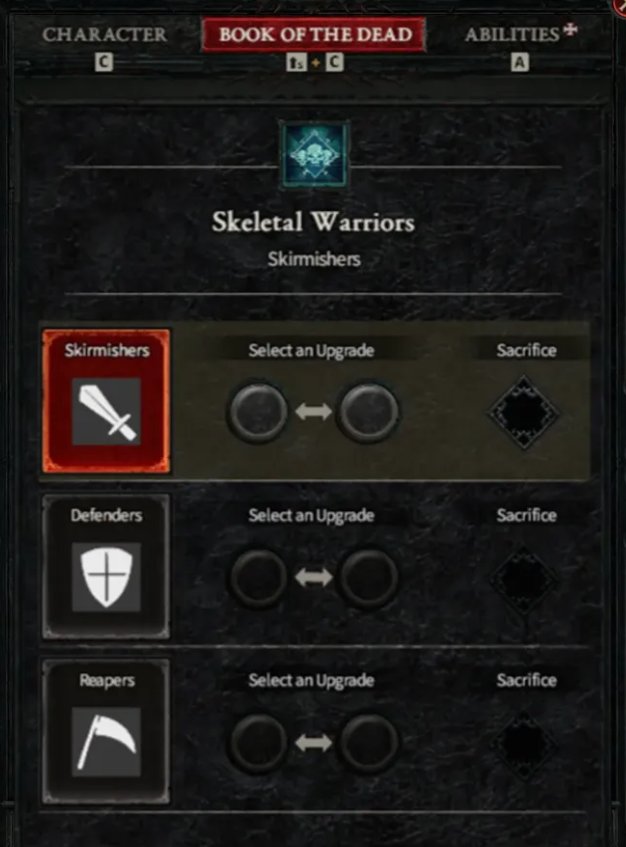Select the Book of the Dead tab
This screenshot has width=626, height=847.
(x=314, y=35)
